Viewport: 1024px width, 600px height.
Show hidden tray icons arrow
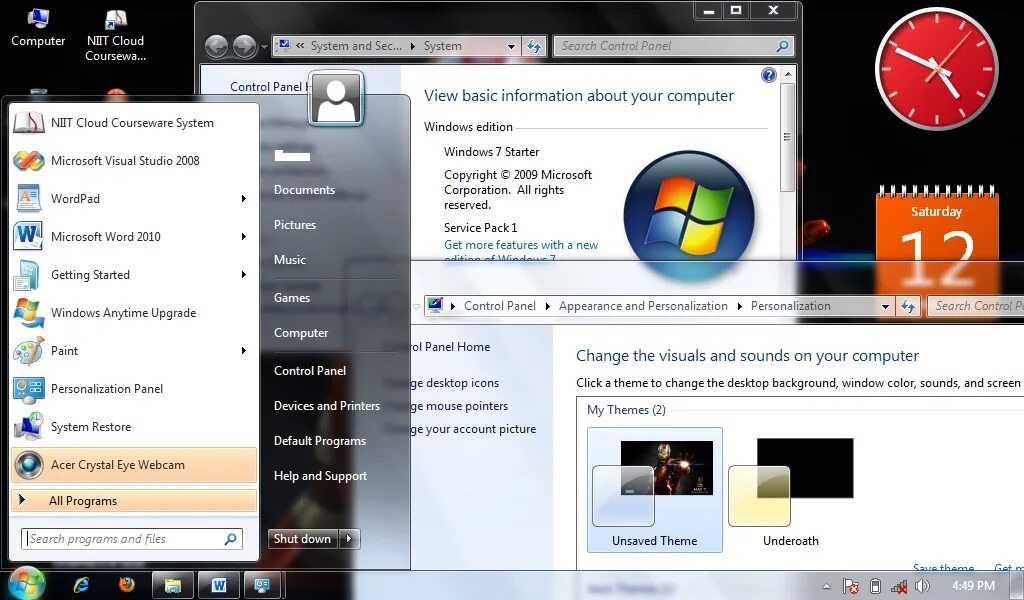(826, 586)
